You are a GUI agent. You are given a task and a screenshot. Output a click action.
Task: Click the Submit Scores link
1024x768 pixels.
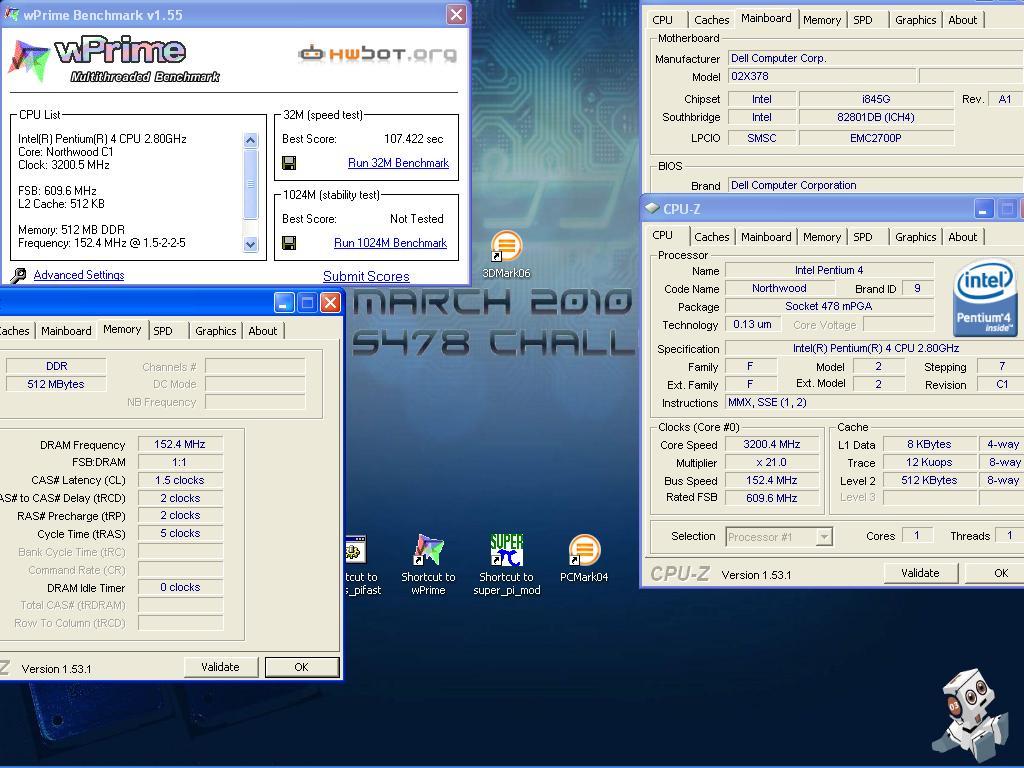click(366, 276)
